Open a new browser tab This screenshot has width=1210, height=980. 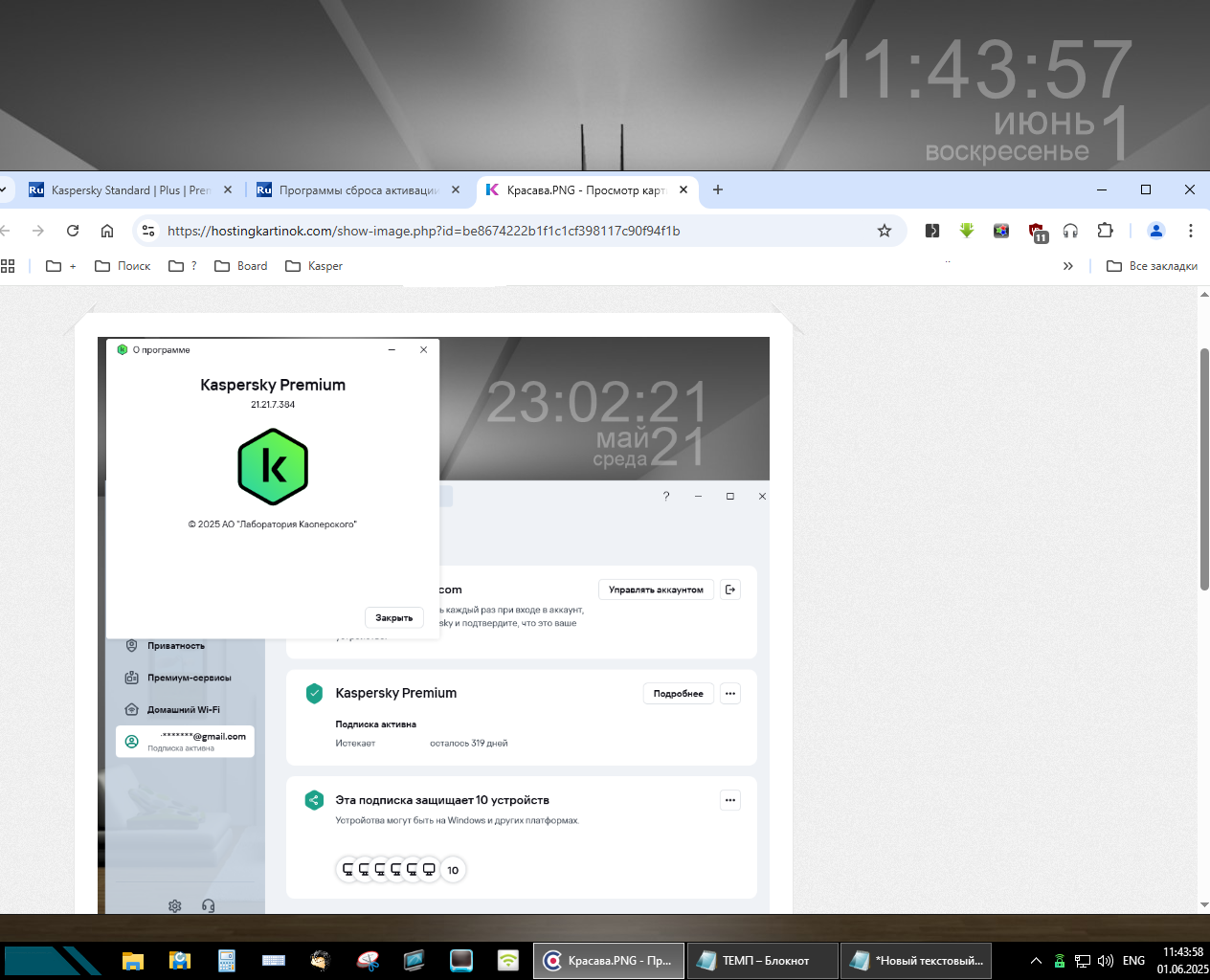point(718,189)
